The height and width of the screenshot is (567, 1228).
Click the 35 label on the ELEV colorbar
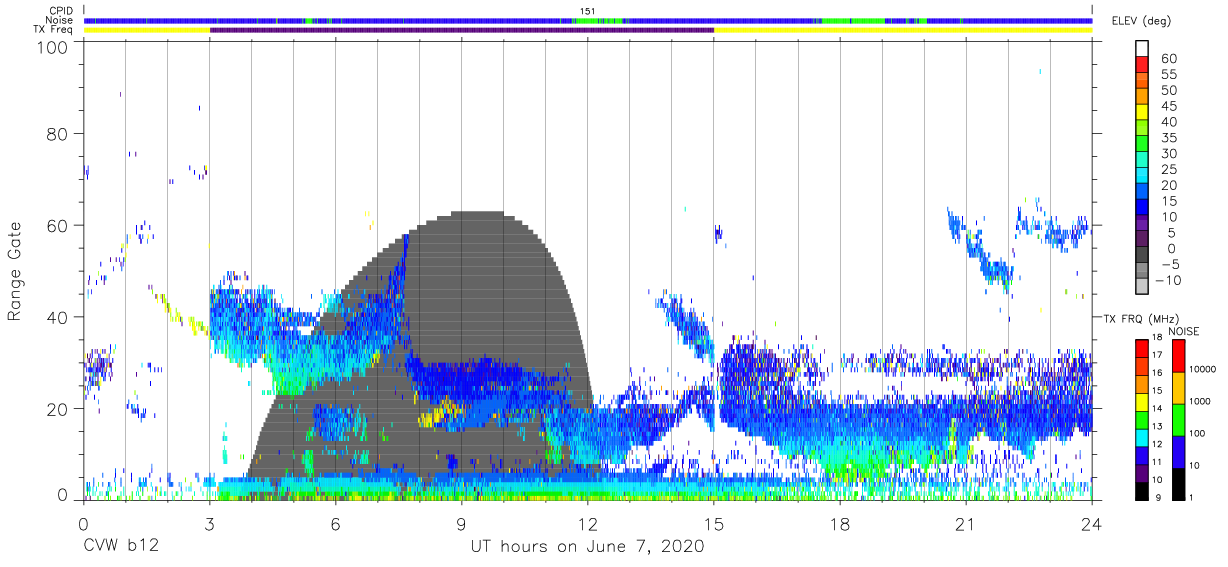click(x=1170, y=138)
